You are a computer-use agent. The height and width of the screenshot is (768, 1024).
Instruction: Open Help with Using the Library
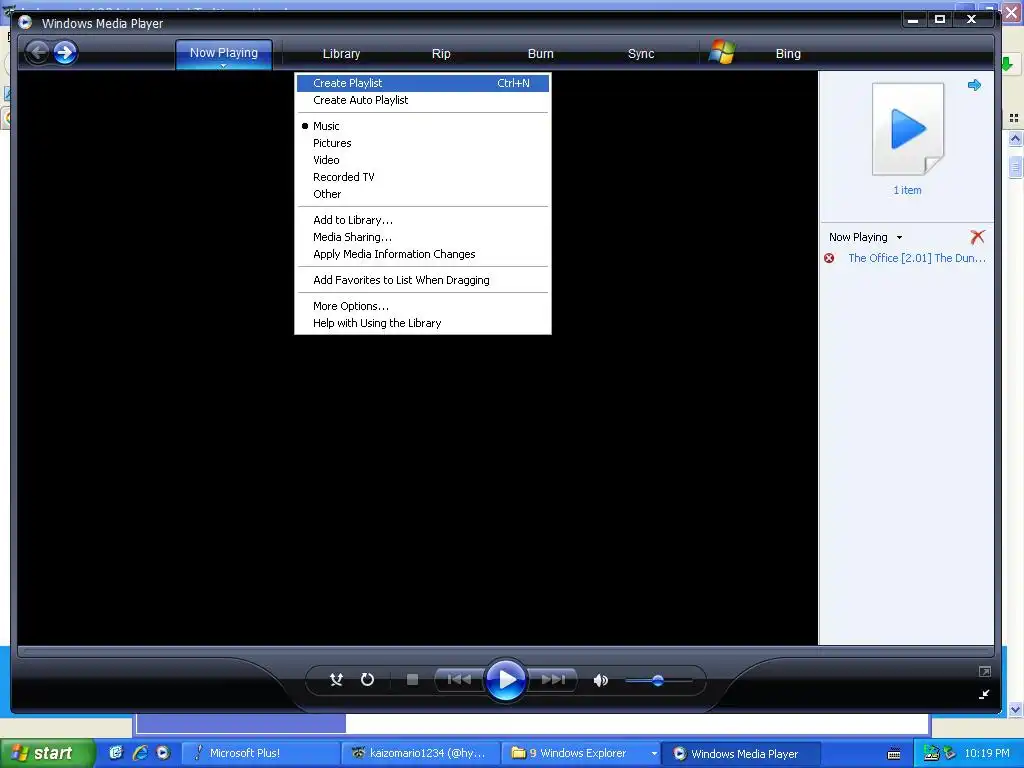coord(423,323)
